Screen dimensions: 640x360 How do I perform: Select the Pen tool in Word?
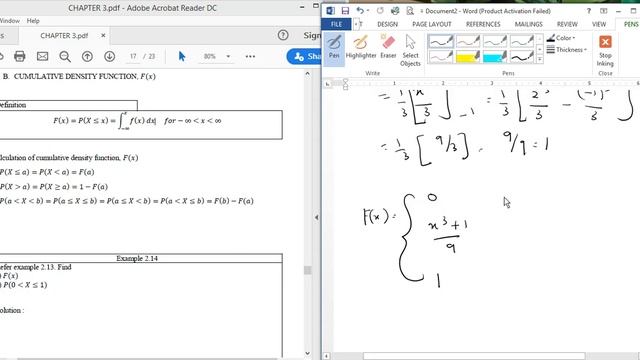click(x=334, y=49)
